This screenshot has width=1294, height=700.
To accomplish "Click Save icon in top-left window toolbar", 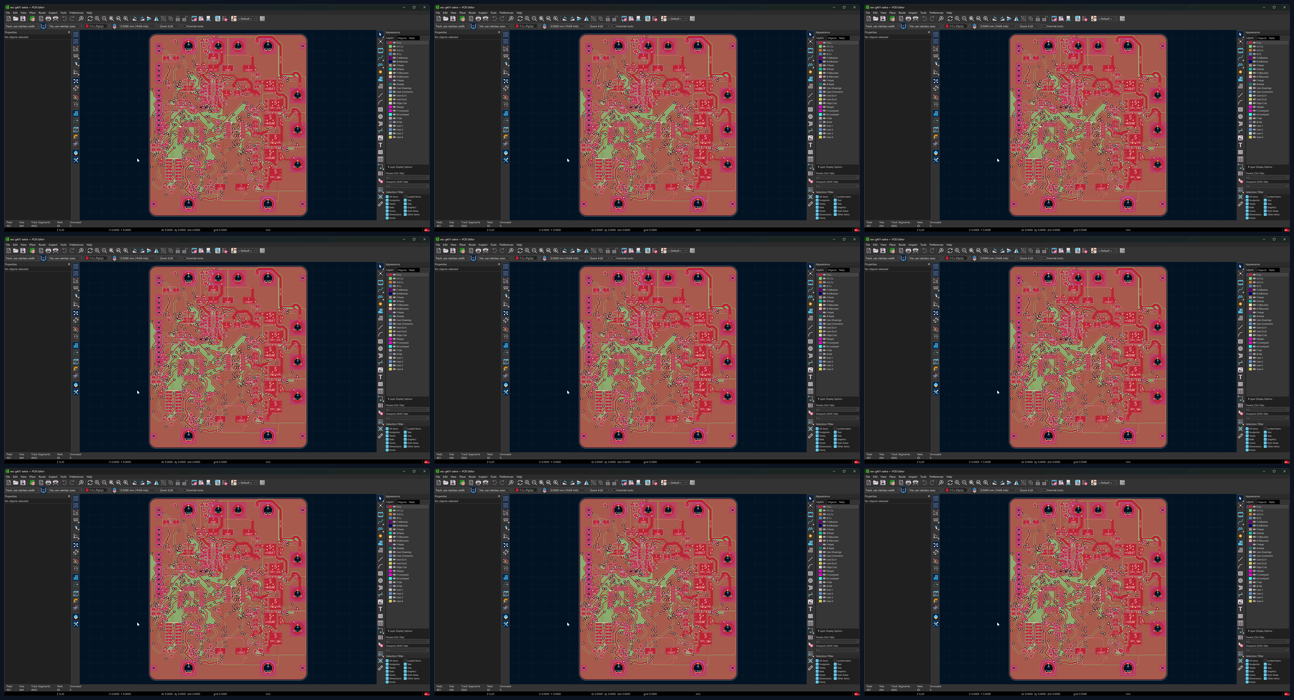I will point(23,18).
